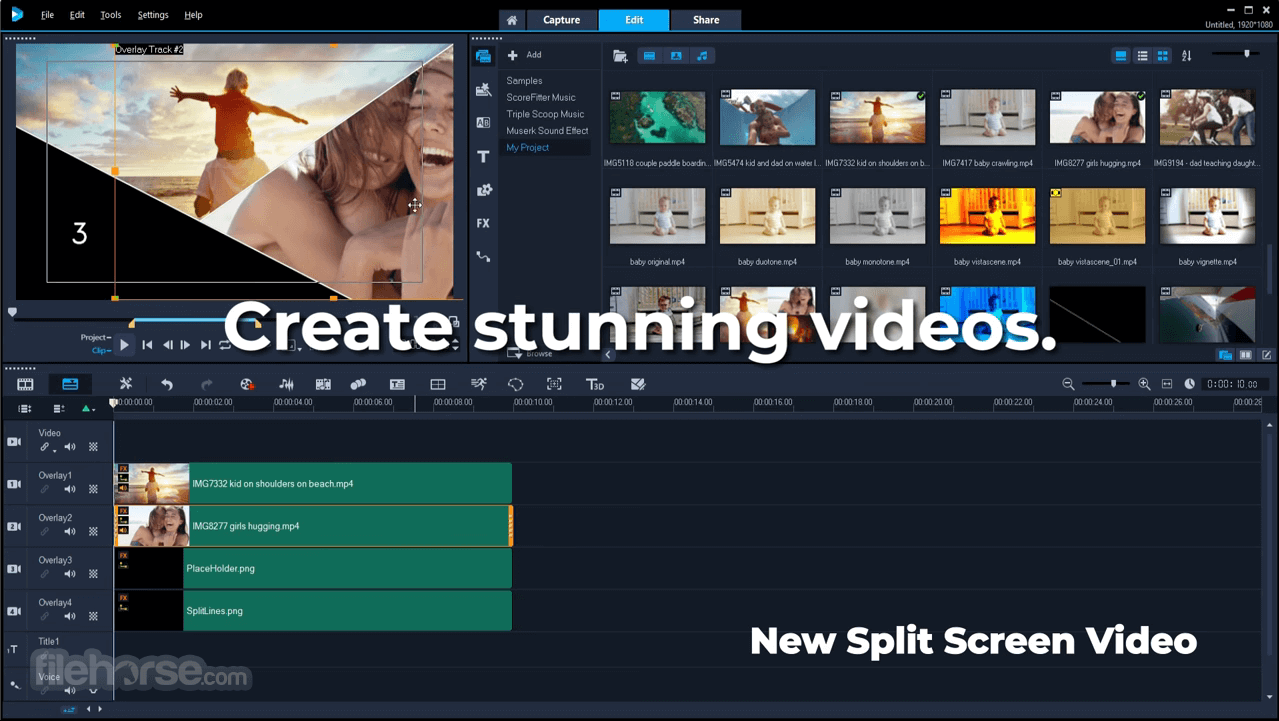This screenshot has height=721, width=1279.
Task: Zoom in the timeline
Action: [x=1144, y=384]
